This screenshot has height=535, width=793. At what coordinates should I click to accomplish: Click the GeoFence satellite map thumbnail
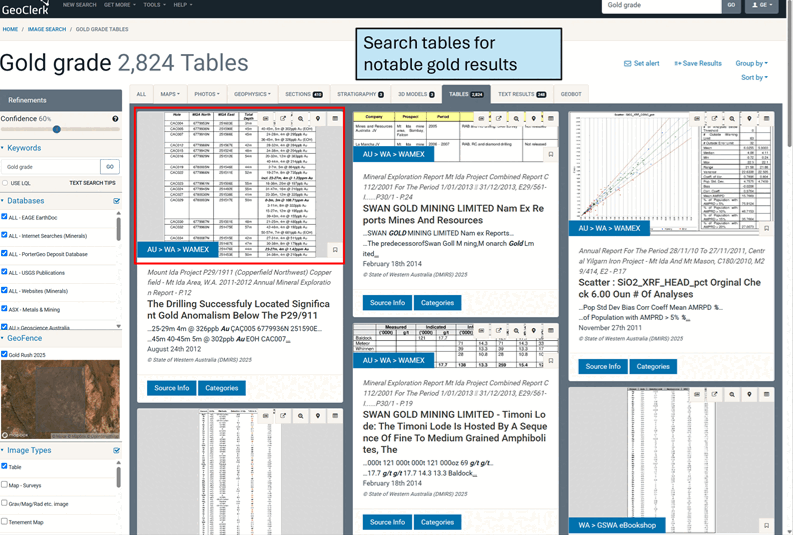pyautogui.click(x=60, y=399)
